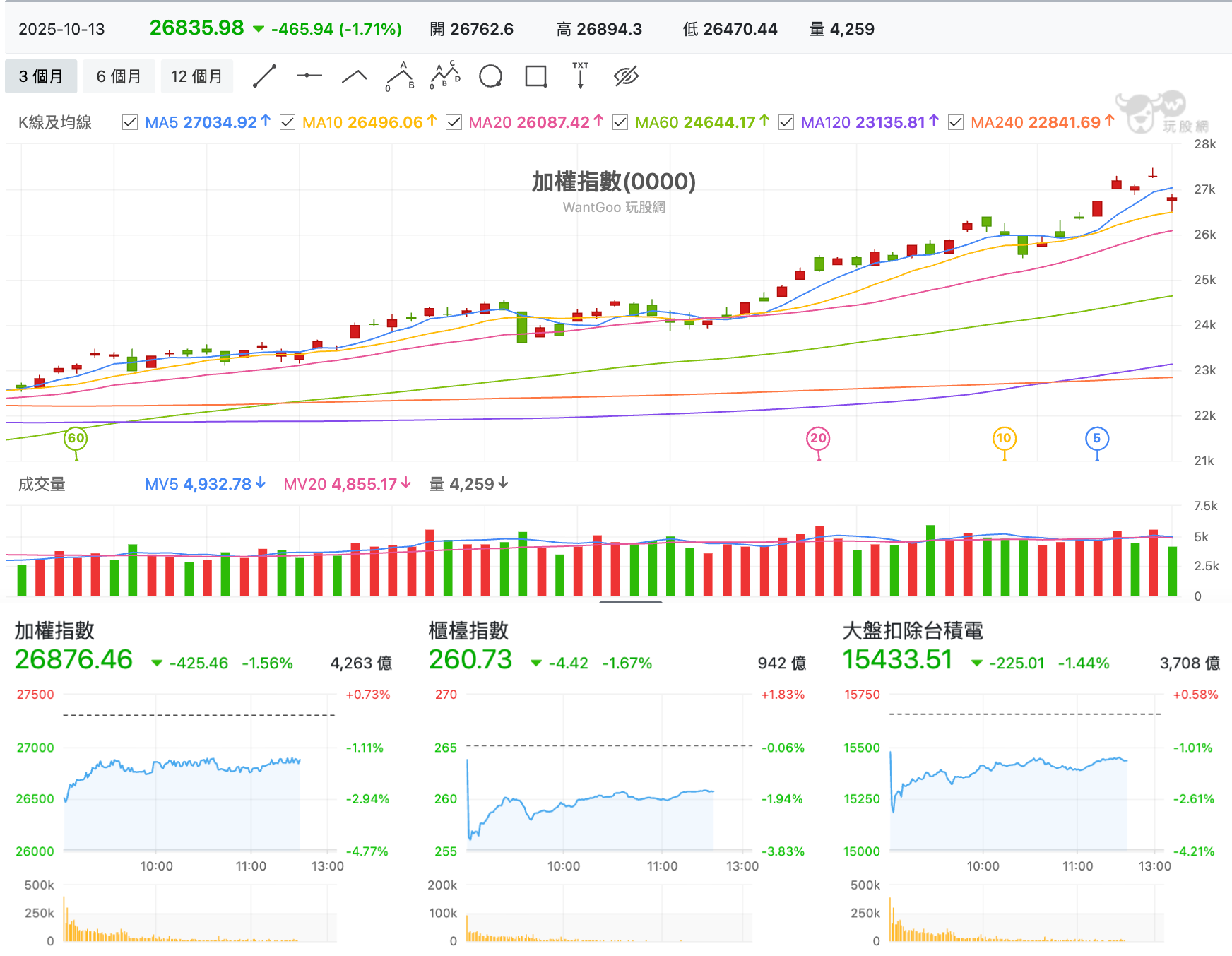
Task: Choose the angle line drawing tool
Action: (355, 76)
